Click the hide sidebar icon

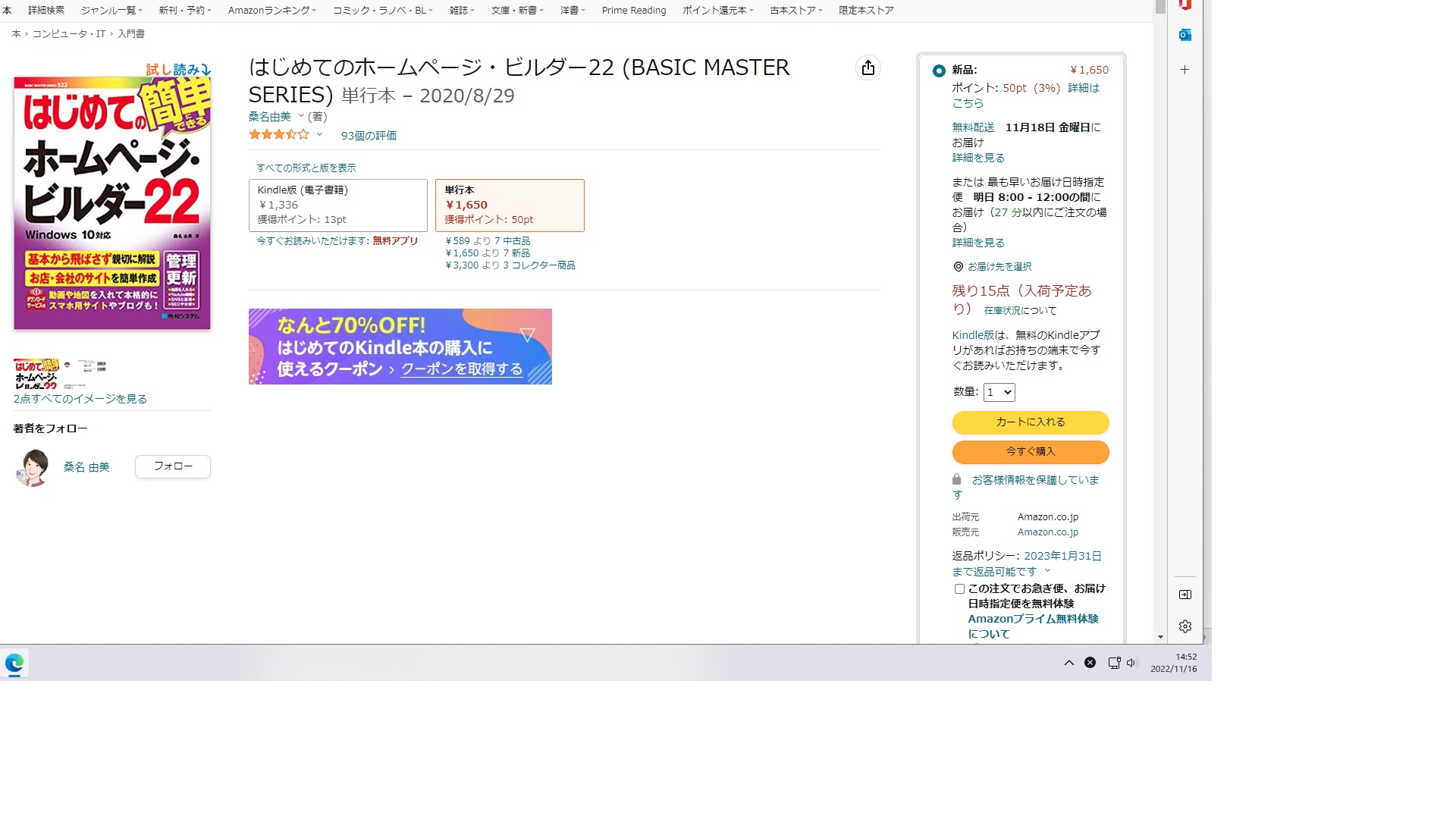(1185, 595)
